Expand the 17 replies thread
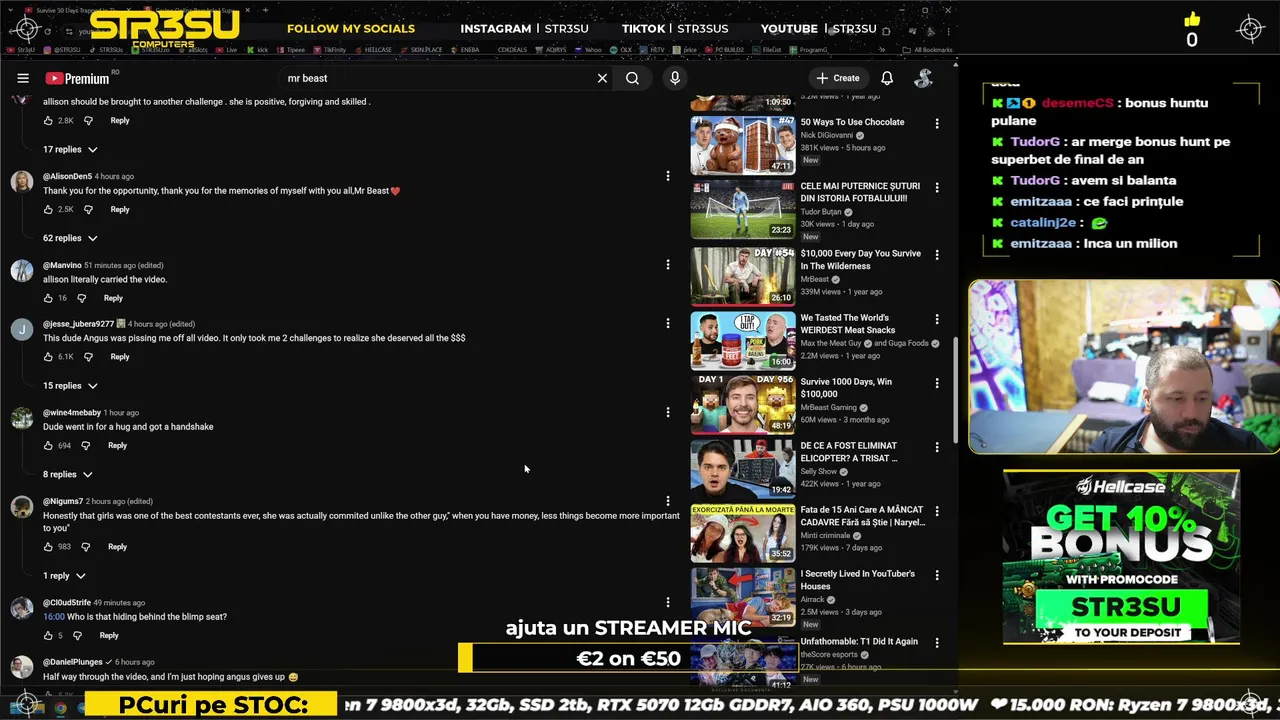The height and width of the screenshot is (720, 1280). [x=70, y=149]
